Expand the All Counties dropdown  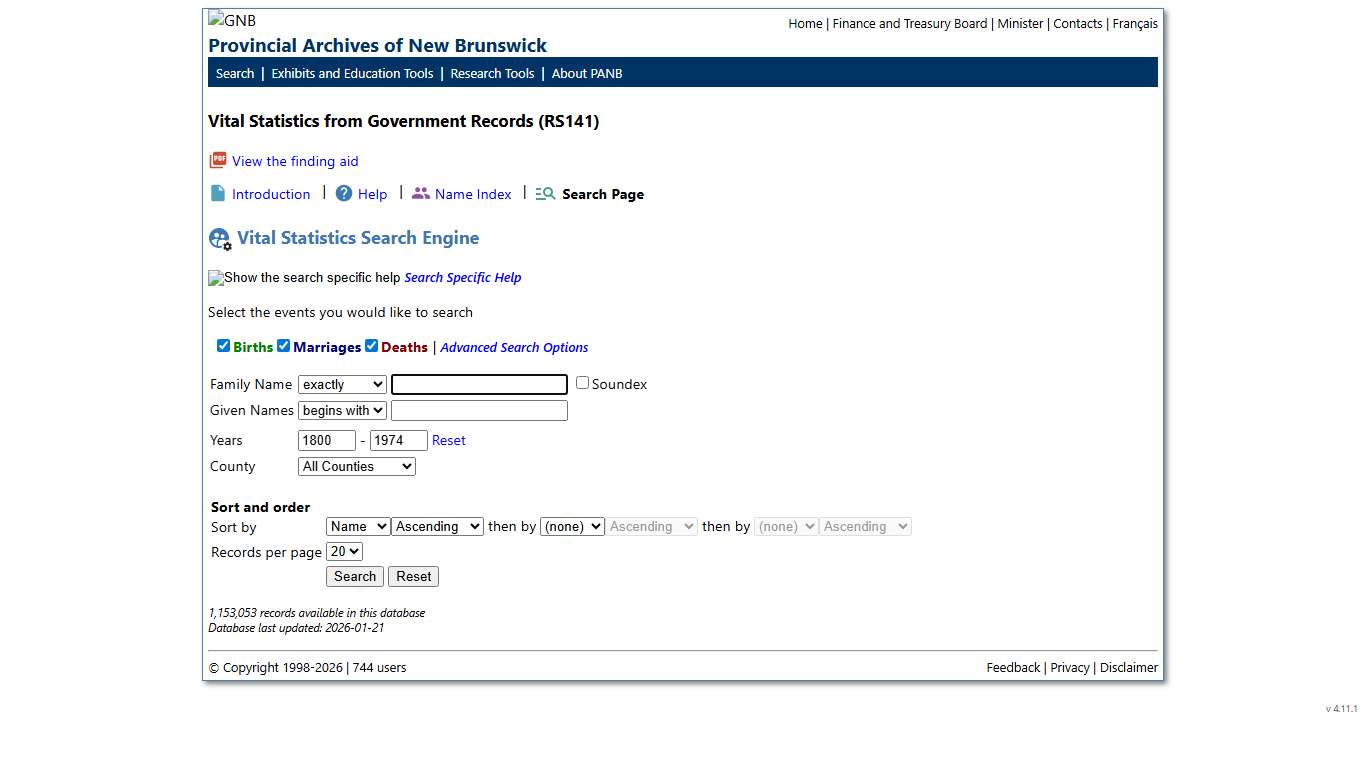click(x=356, y=467)
